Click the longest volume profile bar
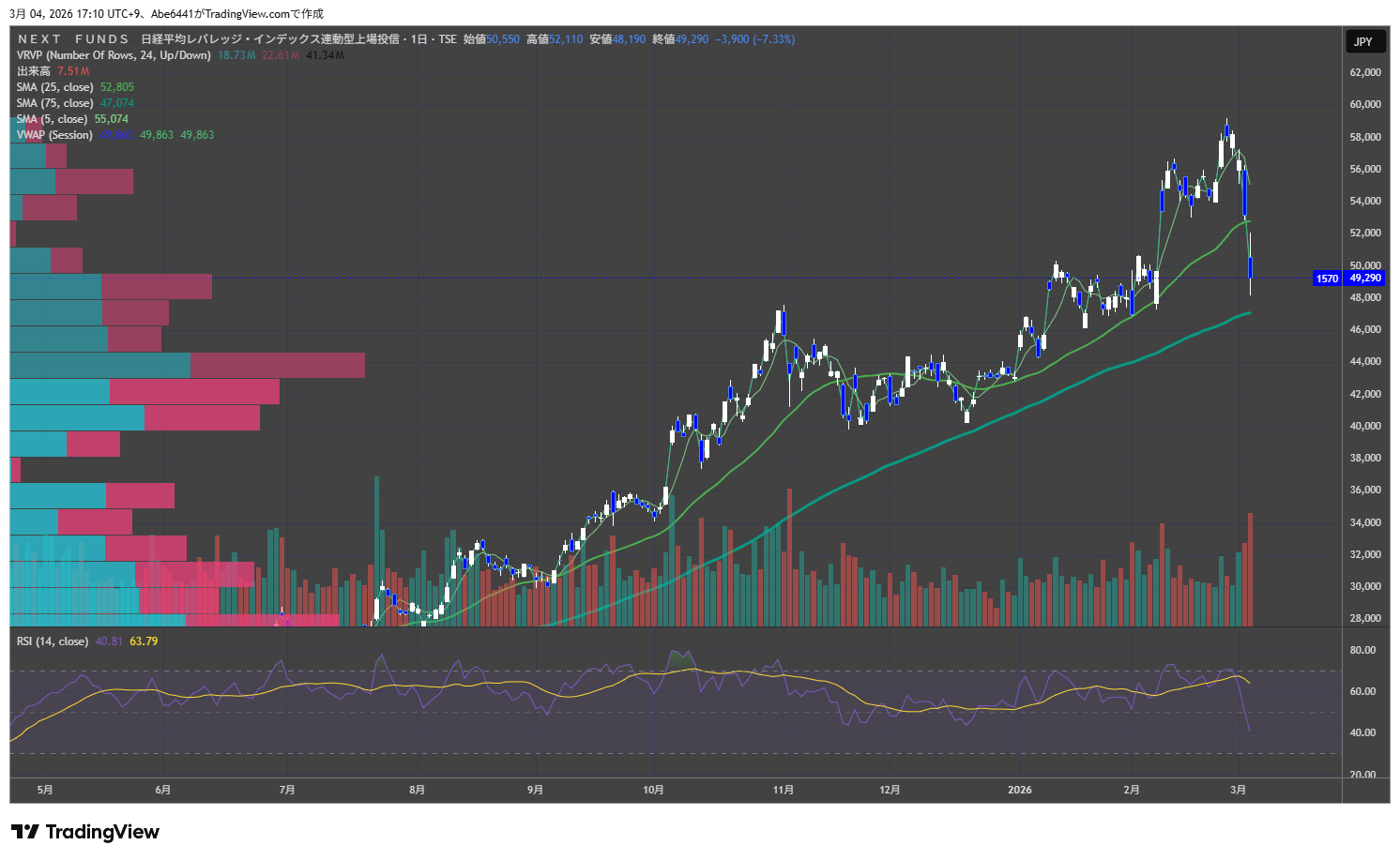 click(188, 366)
